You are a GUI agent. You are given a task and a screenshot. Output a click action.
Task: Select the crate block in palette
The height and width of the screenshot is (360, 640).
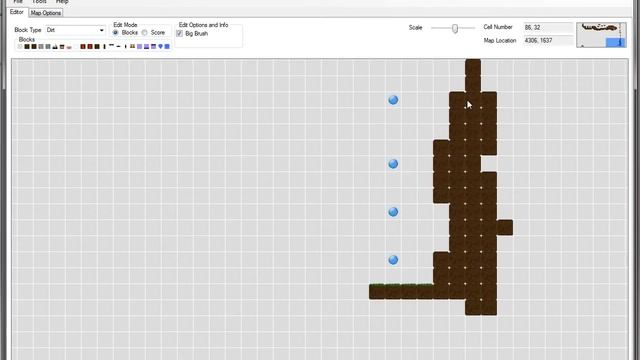[62, 47]
